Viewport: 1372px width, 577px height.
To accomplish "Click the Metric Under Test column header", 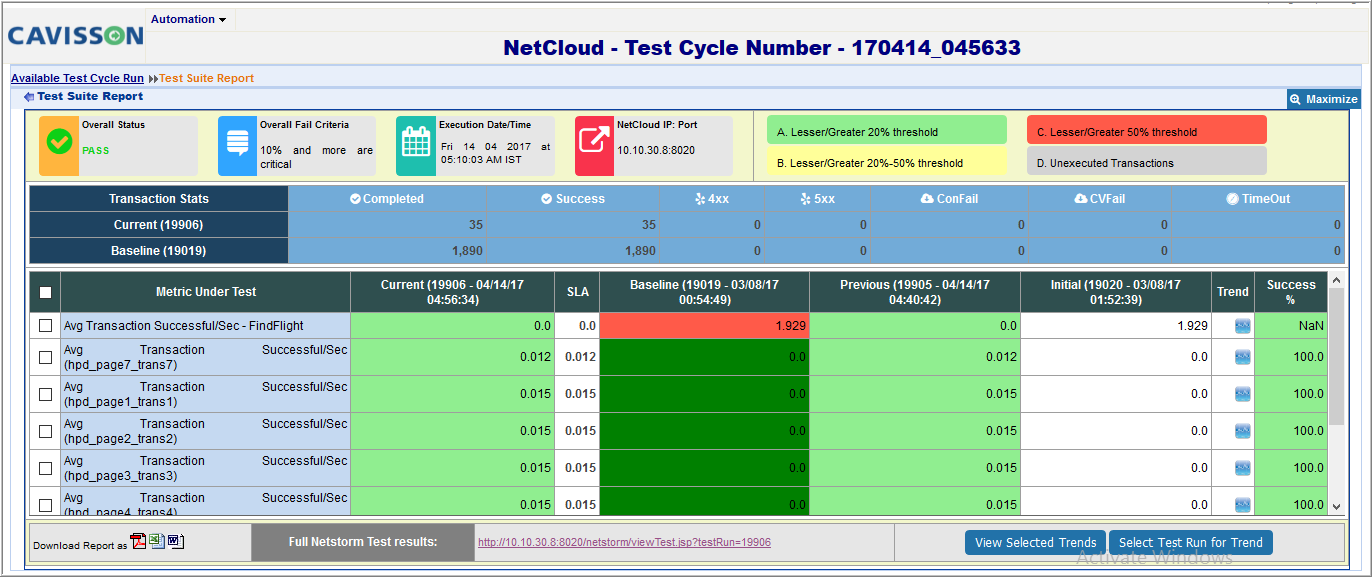I will click(206, 292).
